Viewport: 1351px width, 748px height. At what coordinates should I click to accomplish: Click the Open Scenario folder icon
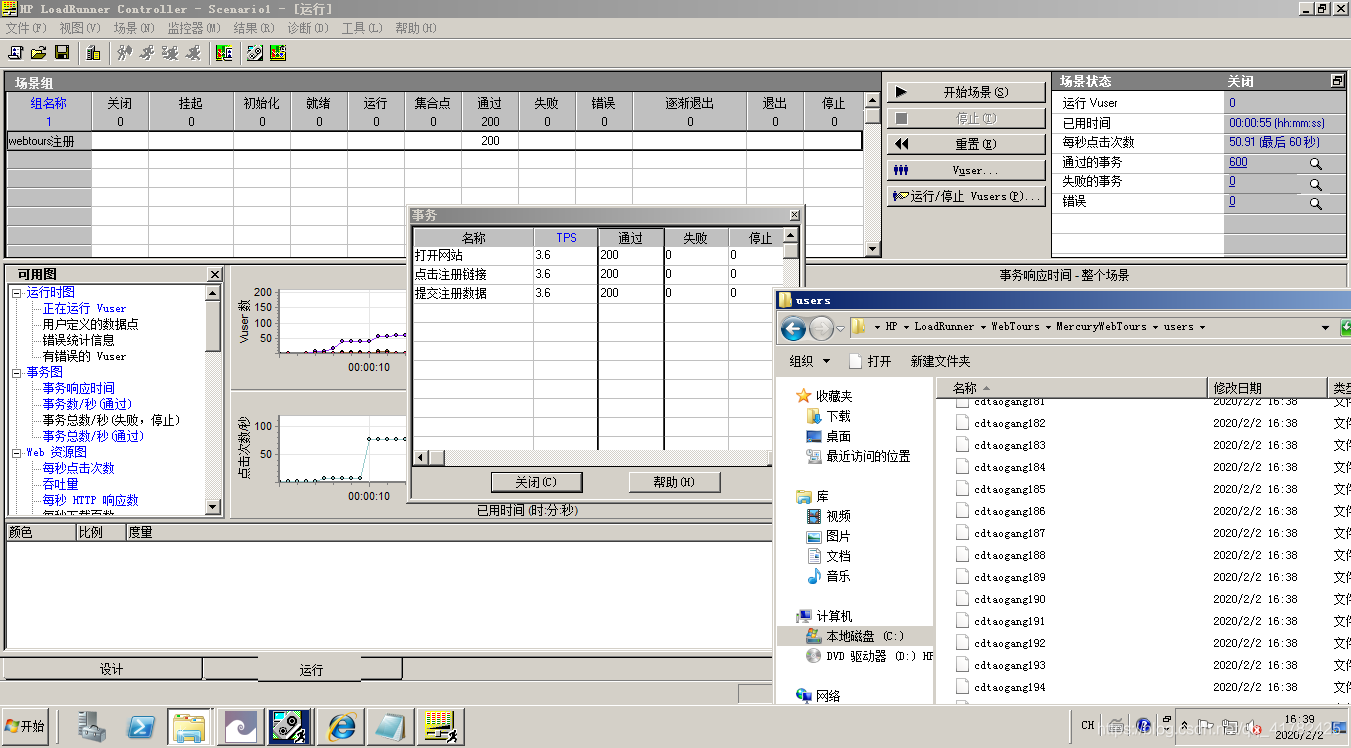click(x=38, y=53)
